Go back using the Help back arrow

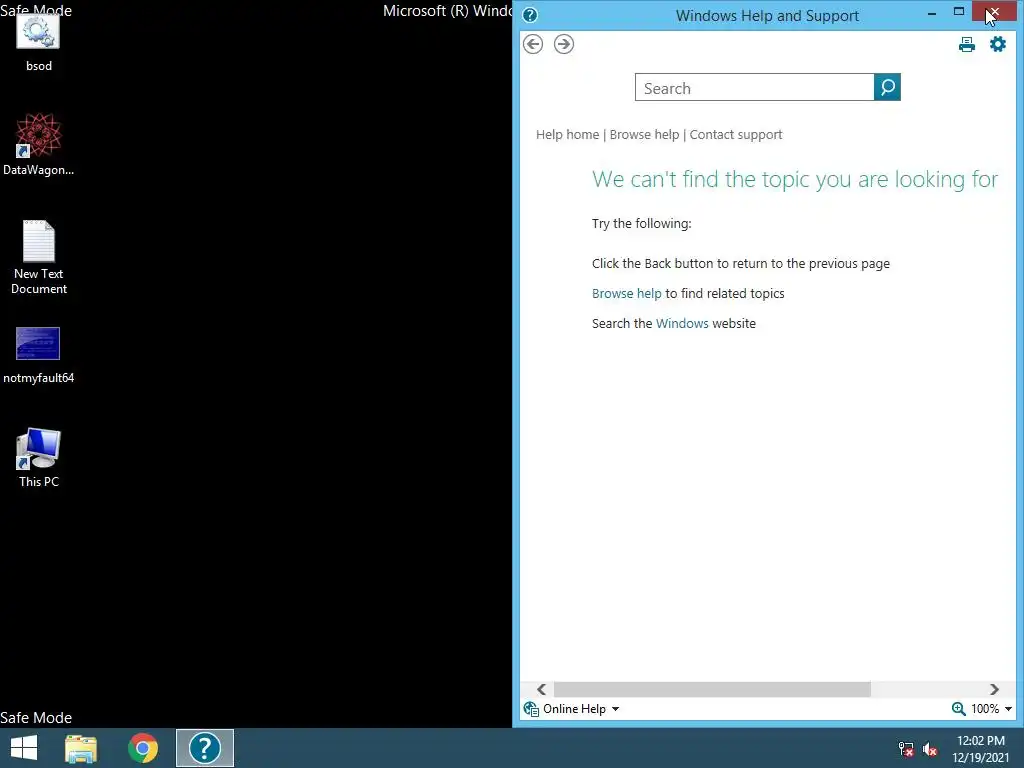click(533, 44)
